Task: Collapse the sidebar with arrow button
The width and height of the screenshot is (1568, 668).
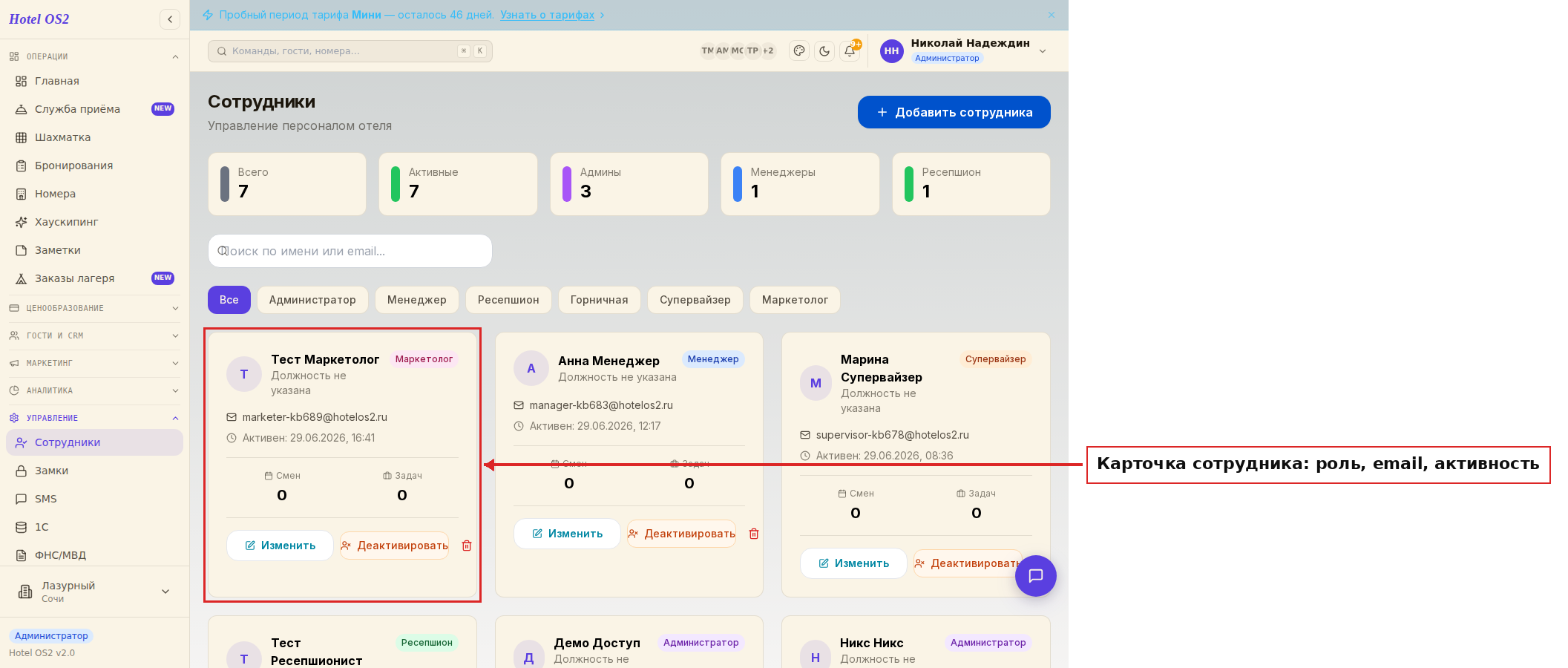Action: 170,19
